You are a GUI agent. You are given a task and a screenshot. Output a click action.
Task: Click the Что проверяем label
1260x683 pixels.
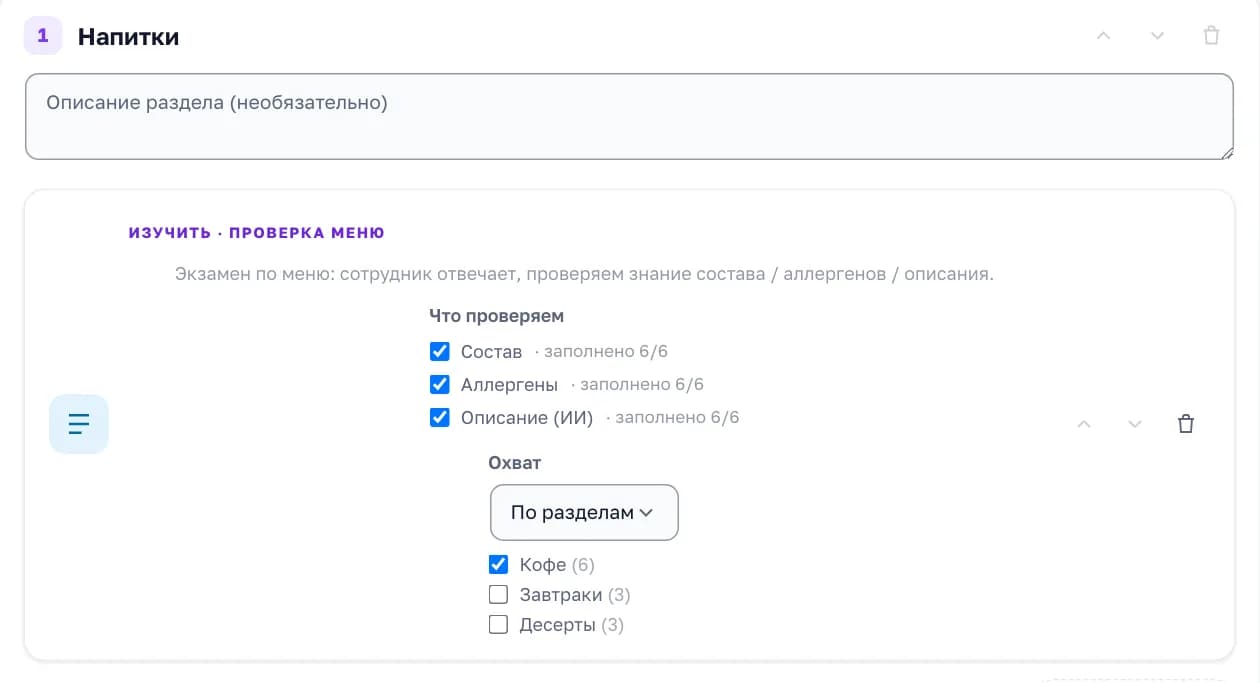click(x=497, y=316)
